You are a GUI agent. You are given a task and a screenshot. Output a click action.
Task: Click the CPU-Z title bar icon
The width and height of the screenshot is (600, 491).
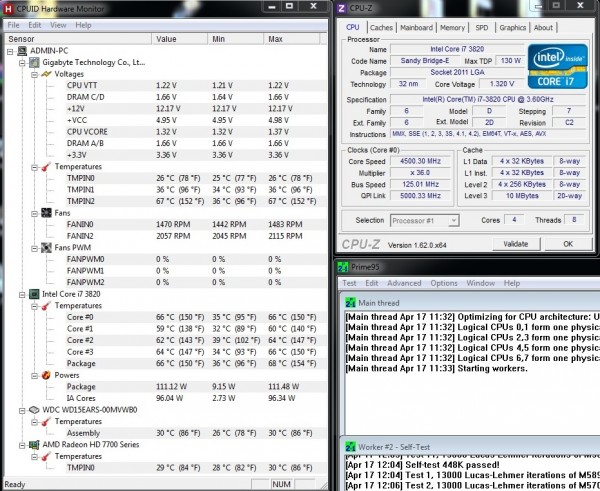[x=341, y=8]
